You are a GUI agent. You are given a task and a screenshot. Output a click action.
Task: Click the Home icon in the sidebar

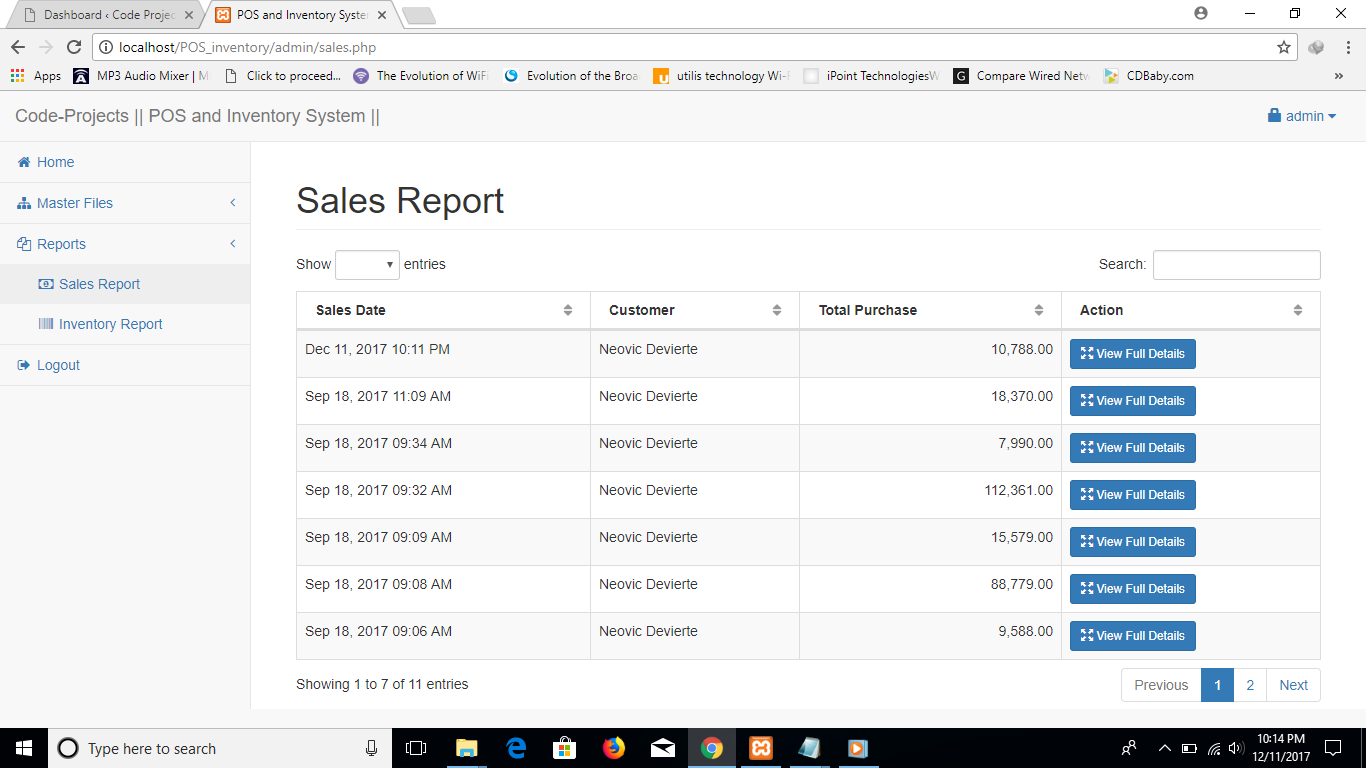coord(22,162)
